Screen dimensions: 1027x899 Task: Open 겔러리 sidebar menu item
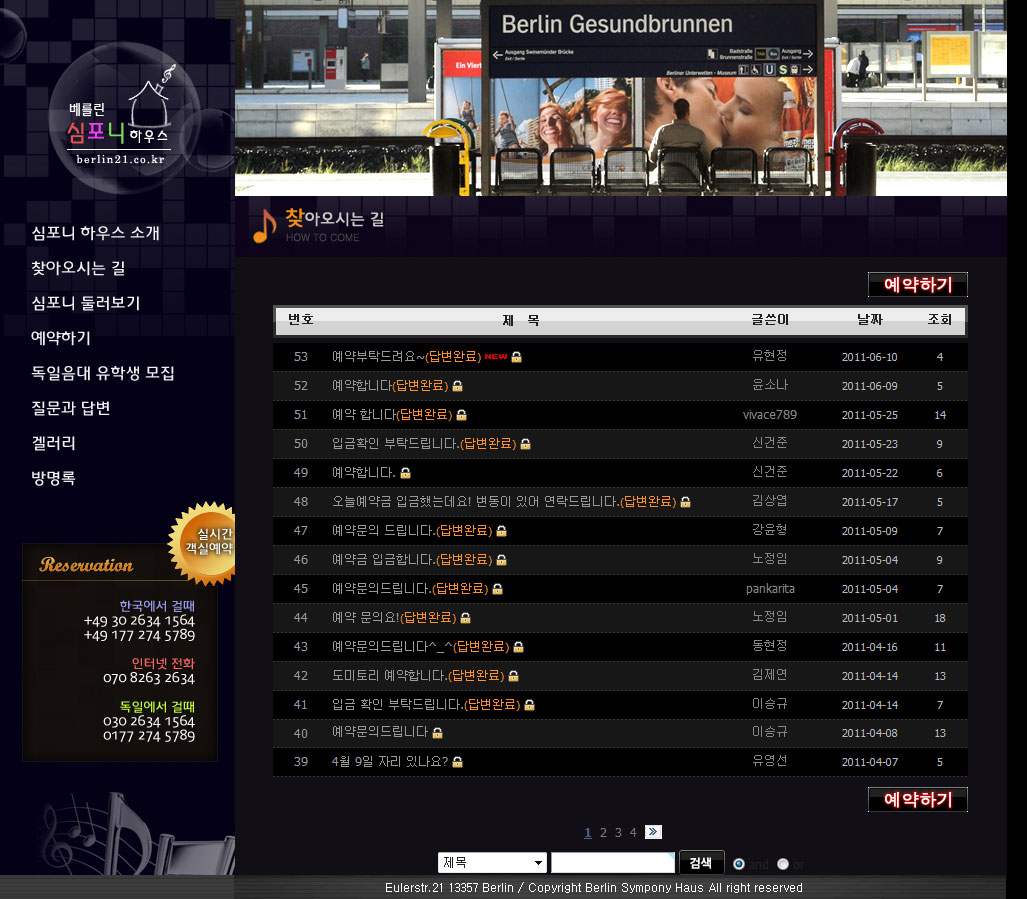(x=54, y=443)
